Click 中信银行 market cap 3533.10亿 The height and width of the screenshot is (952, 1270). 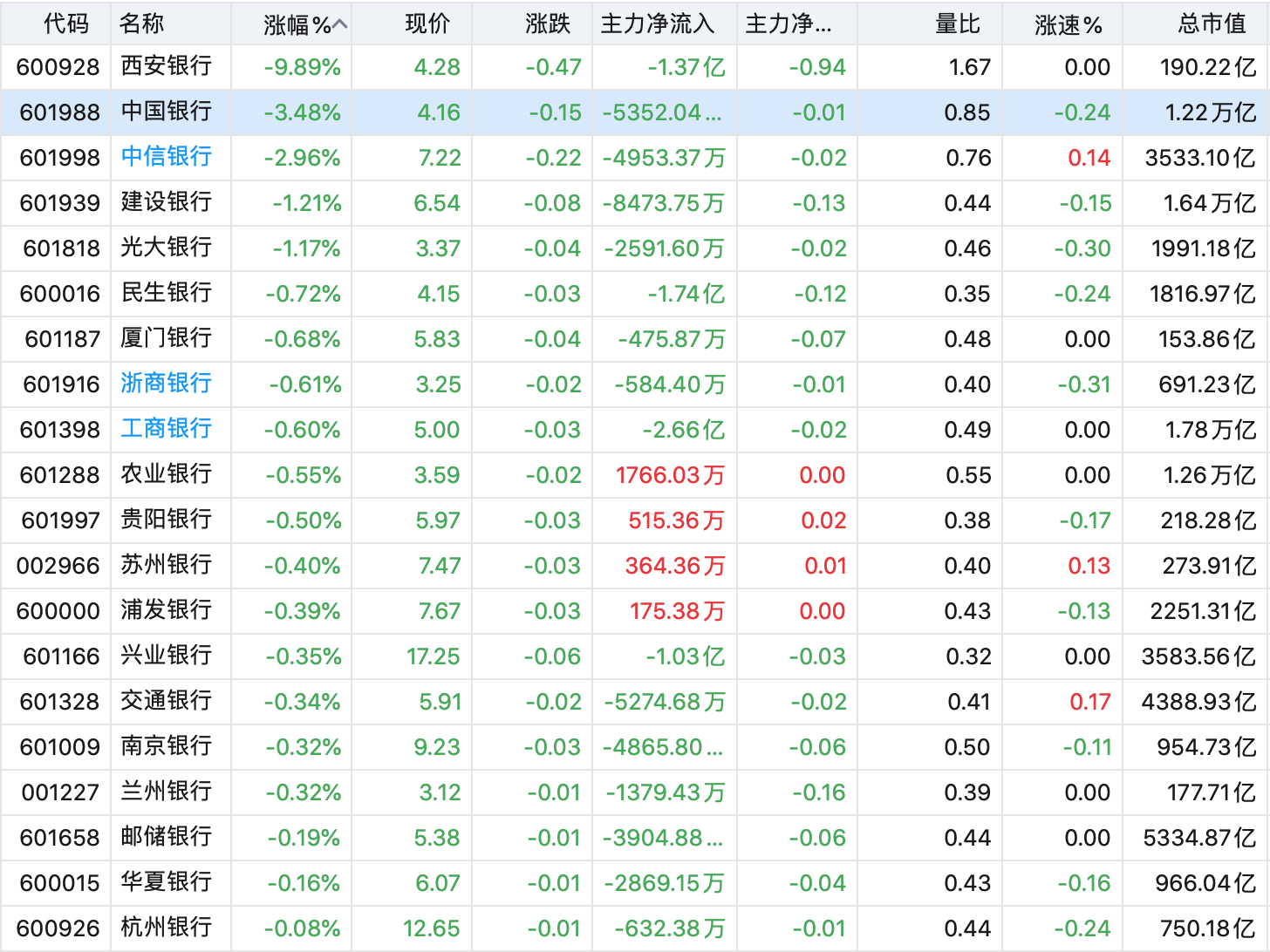pyautogui.click(x=1200, y=158)
